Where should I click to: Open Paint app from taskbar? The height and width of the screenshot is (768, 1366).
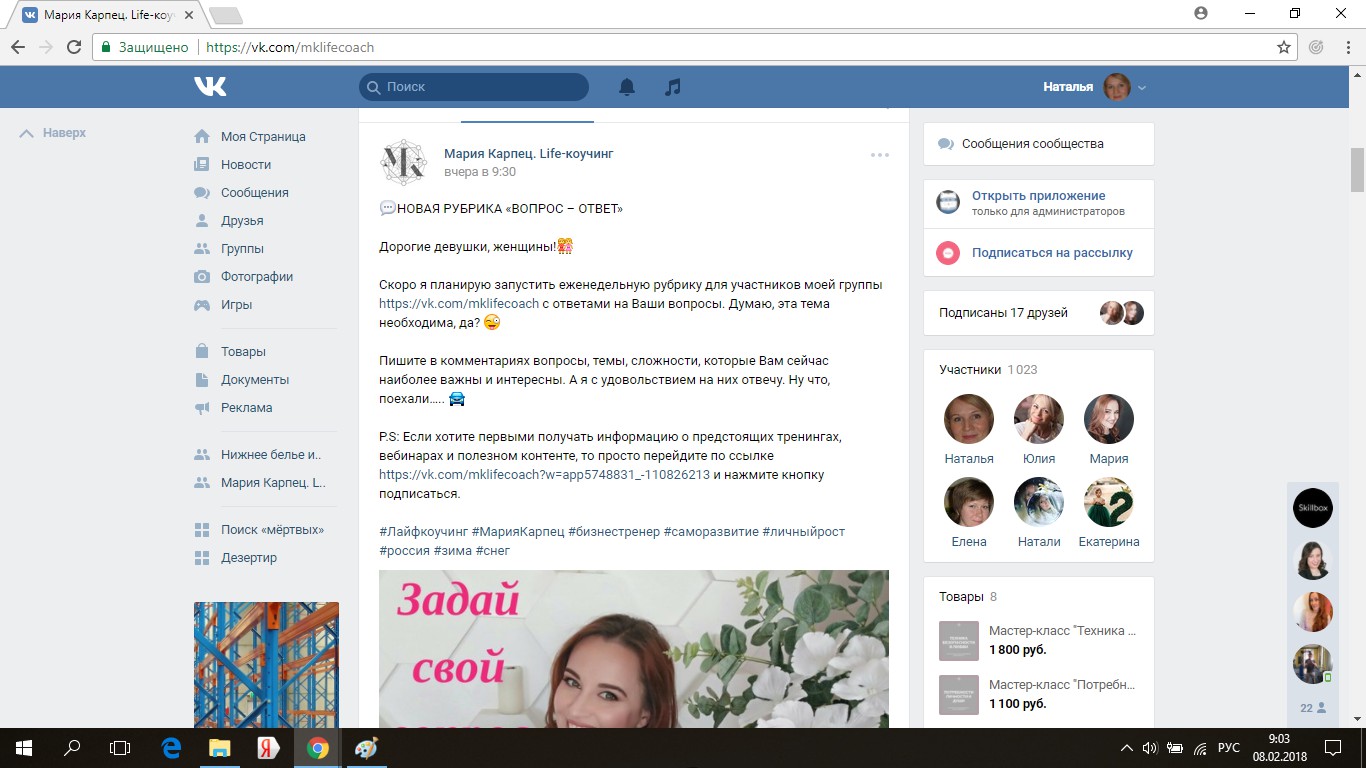pos(367,748)
